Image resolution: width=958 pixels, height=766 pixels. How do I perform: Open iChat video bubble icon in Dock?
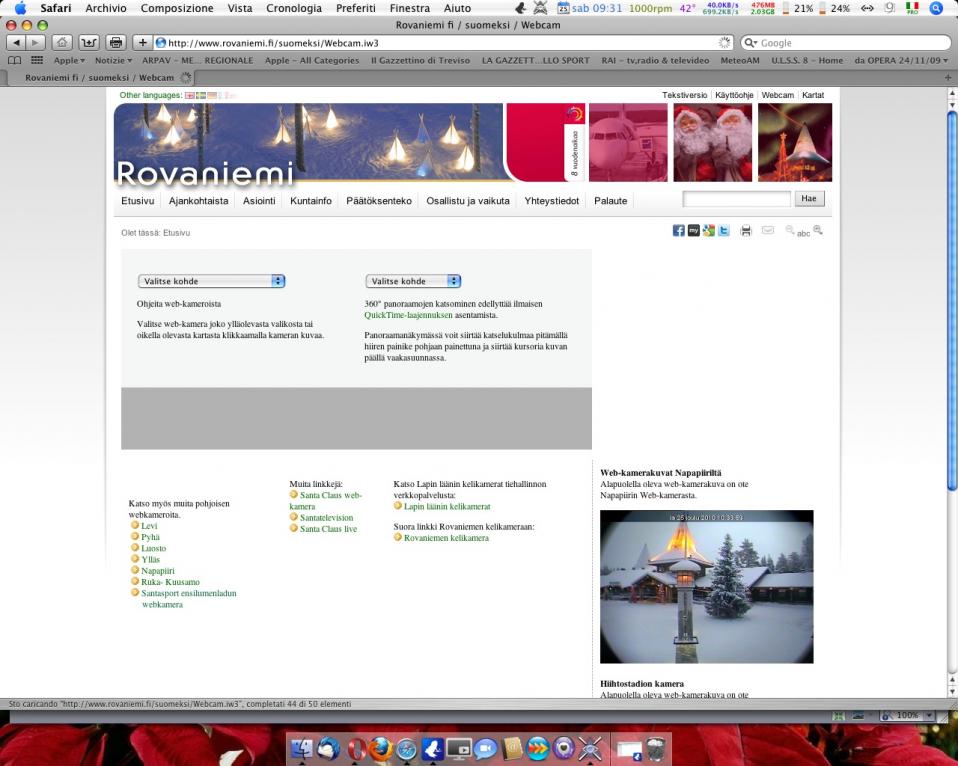pyautogui.click(x=486, y=749)
